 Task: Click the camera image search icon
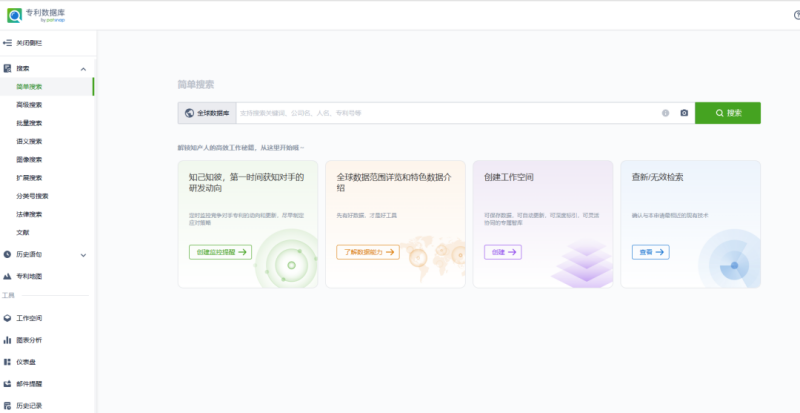point(684,113)
